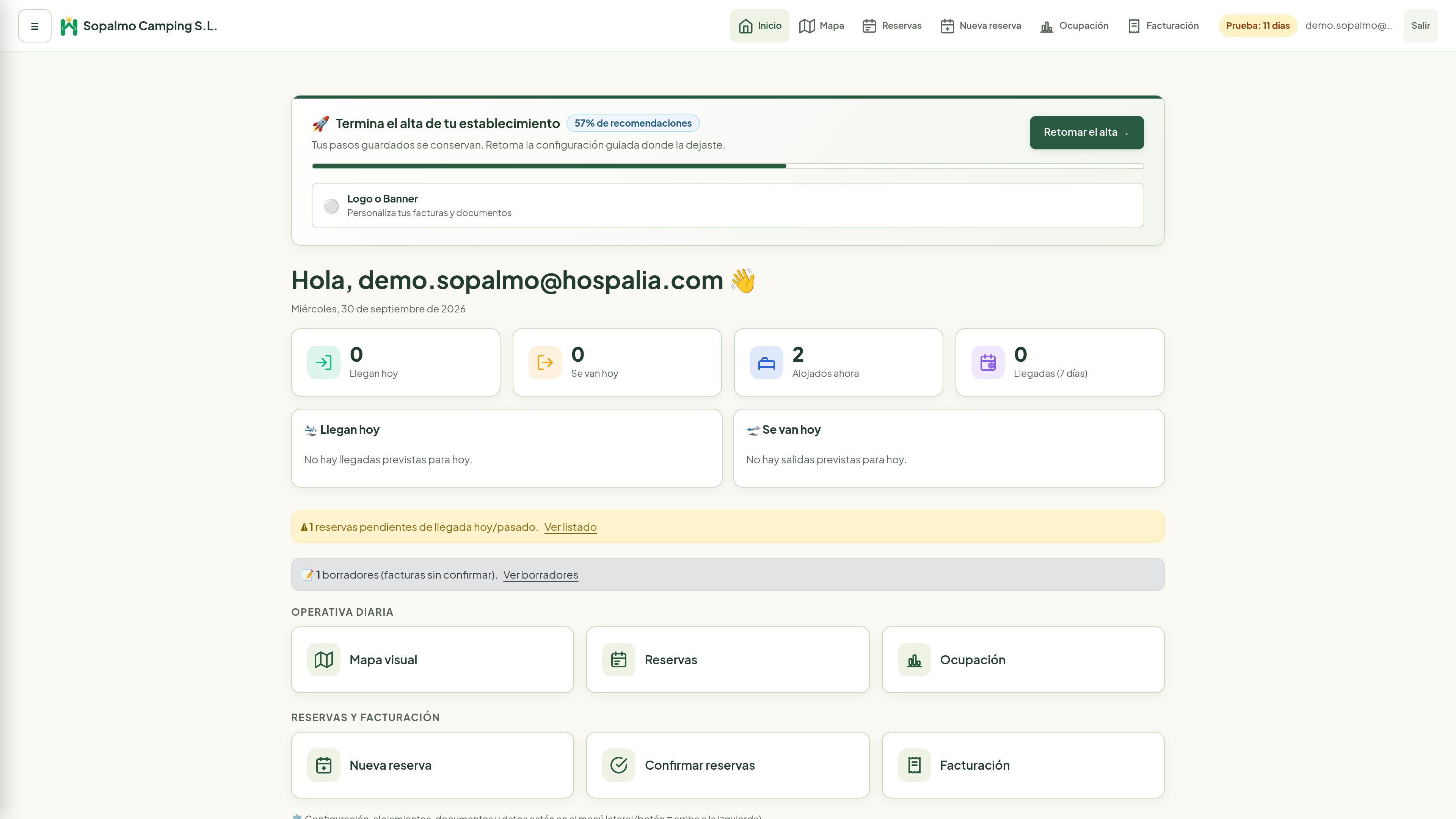Click 'No hay salidas previstas para hoy.'
Viewport: 1456px width, 819px height.
click(826, 460)
